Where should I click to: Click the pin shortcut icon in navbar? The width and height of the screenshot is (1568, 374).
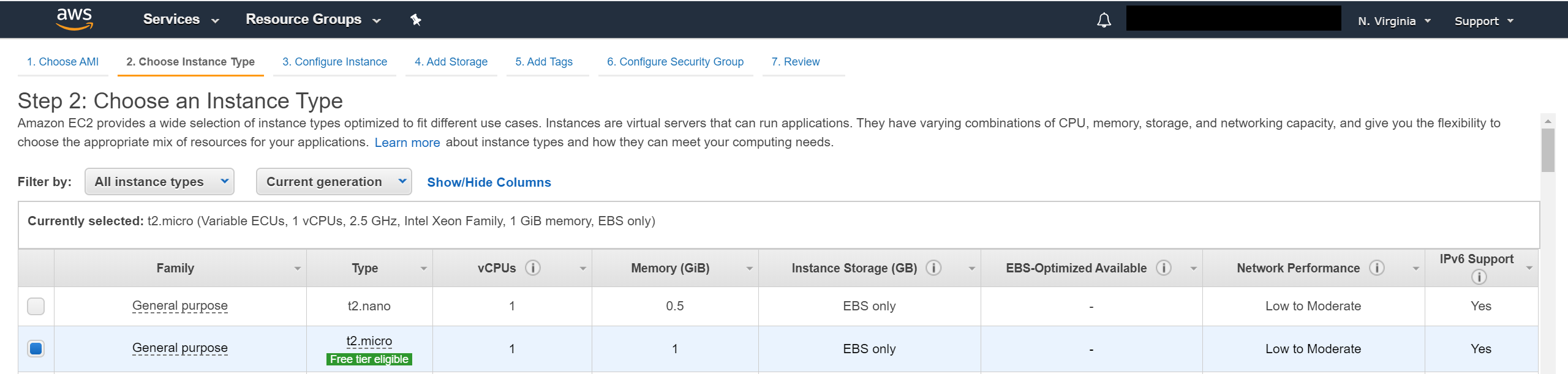pos(416,20)
